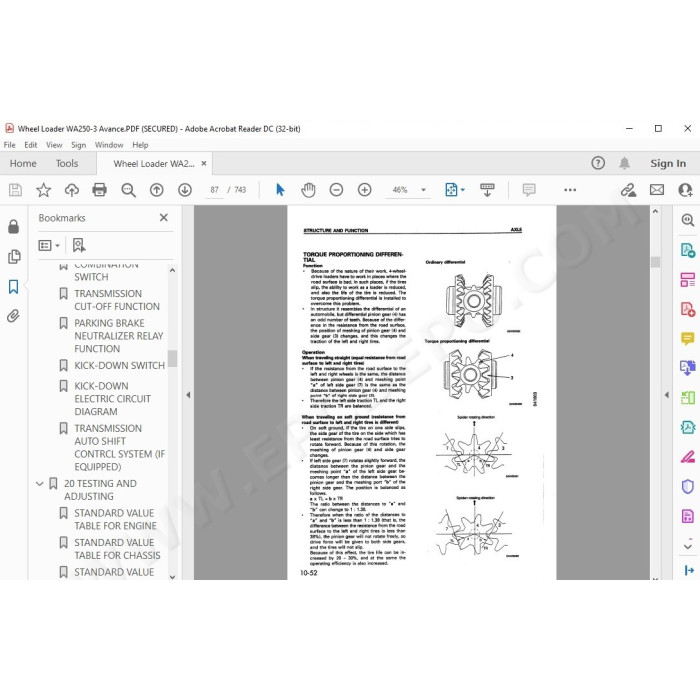Screen dimensions: 700x700
Task: Click page number field 87
Action: 215,190
